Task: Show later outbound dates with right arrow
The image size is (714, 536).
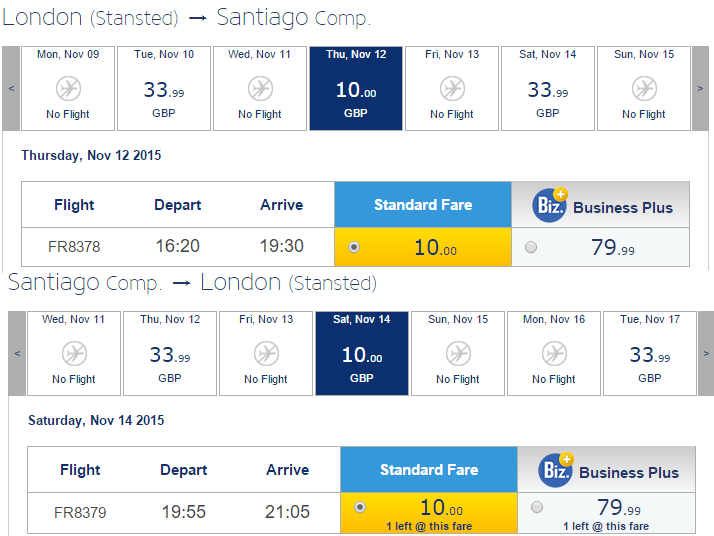Action: pyautogui.click(x=700, y=88)
